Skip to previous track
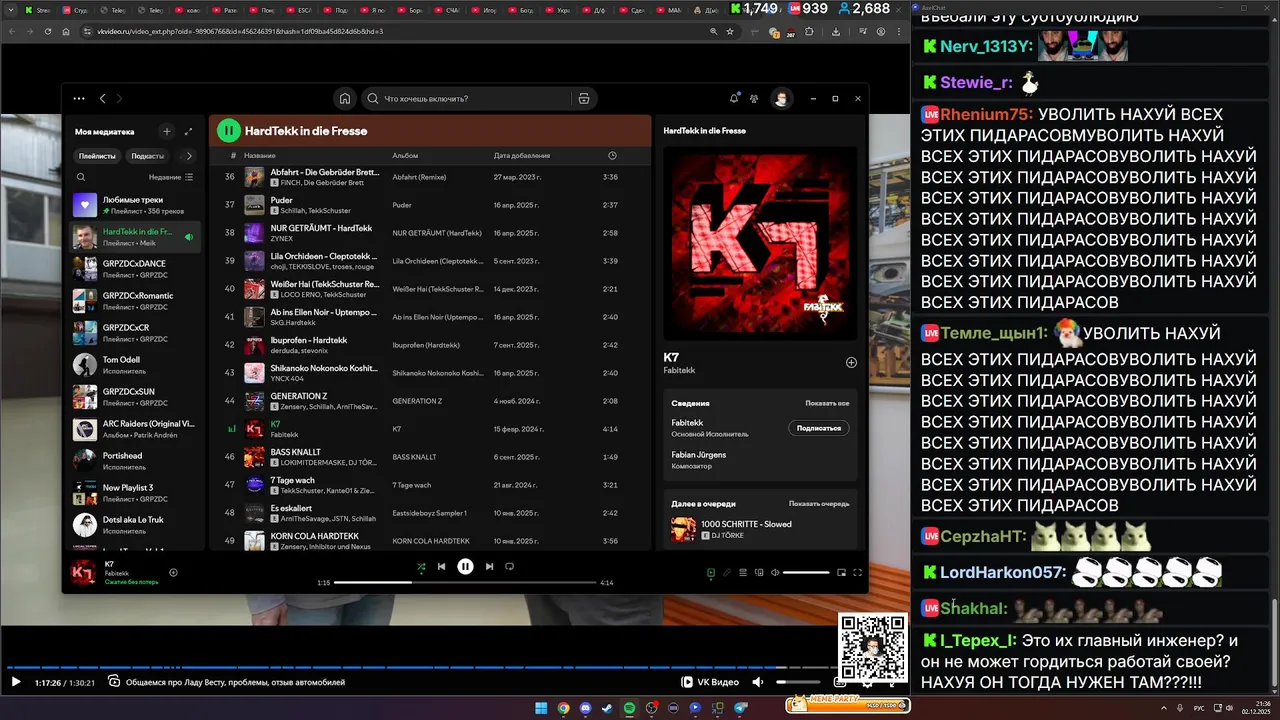Viewport: 1280px width, 720px height. [x=441, y=566]
